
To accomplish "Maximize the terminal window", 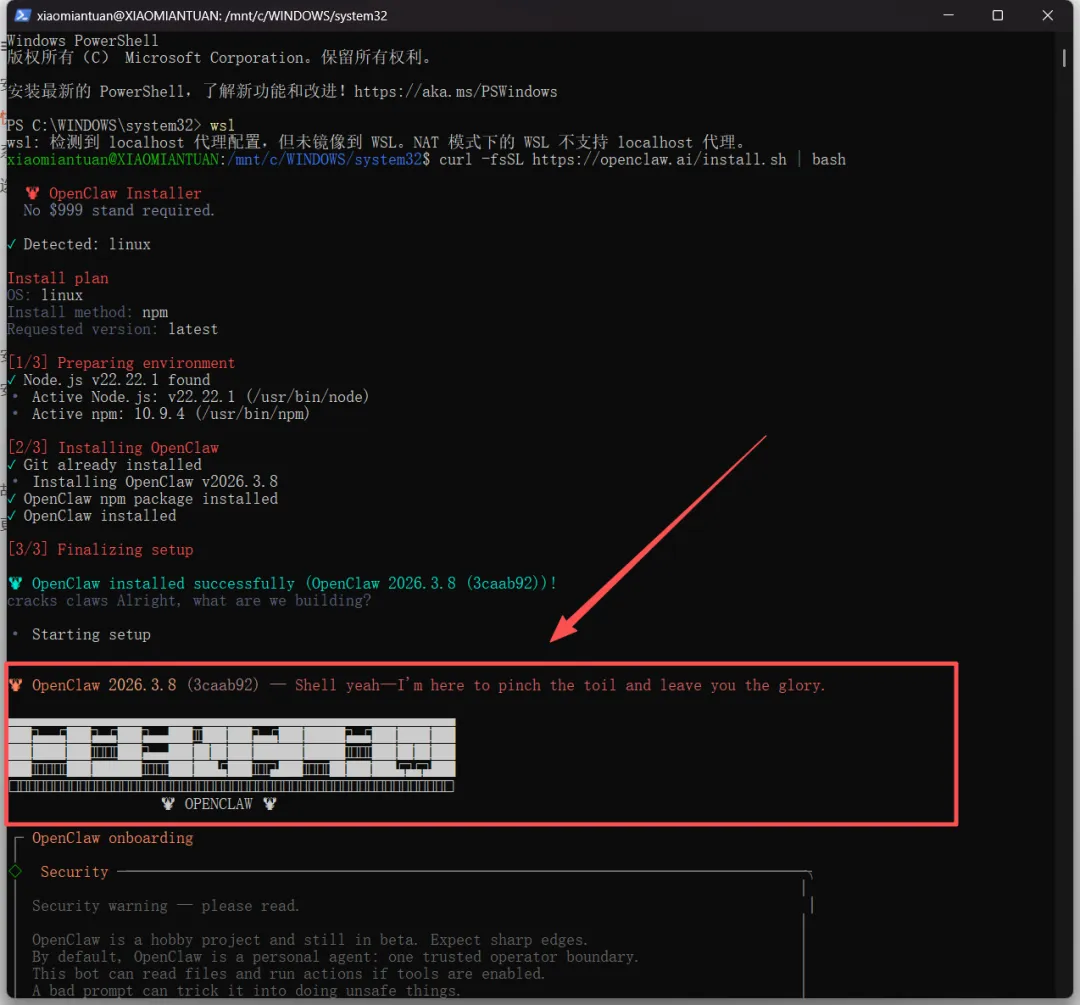I will pyautogui.click(x=997, y=15).
